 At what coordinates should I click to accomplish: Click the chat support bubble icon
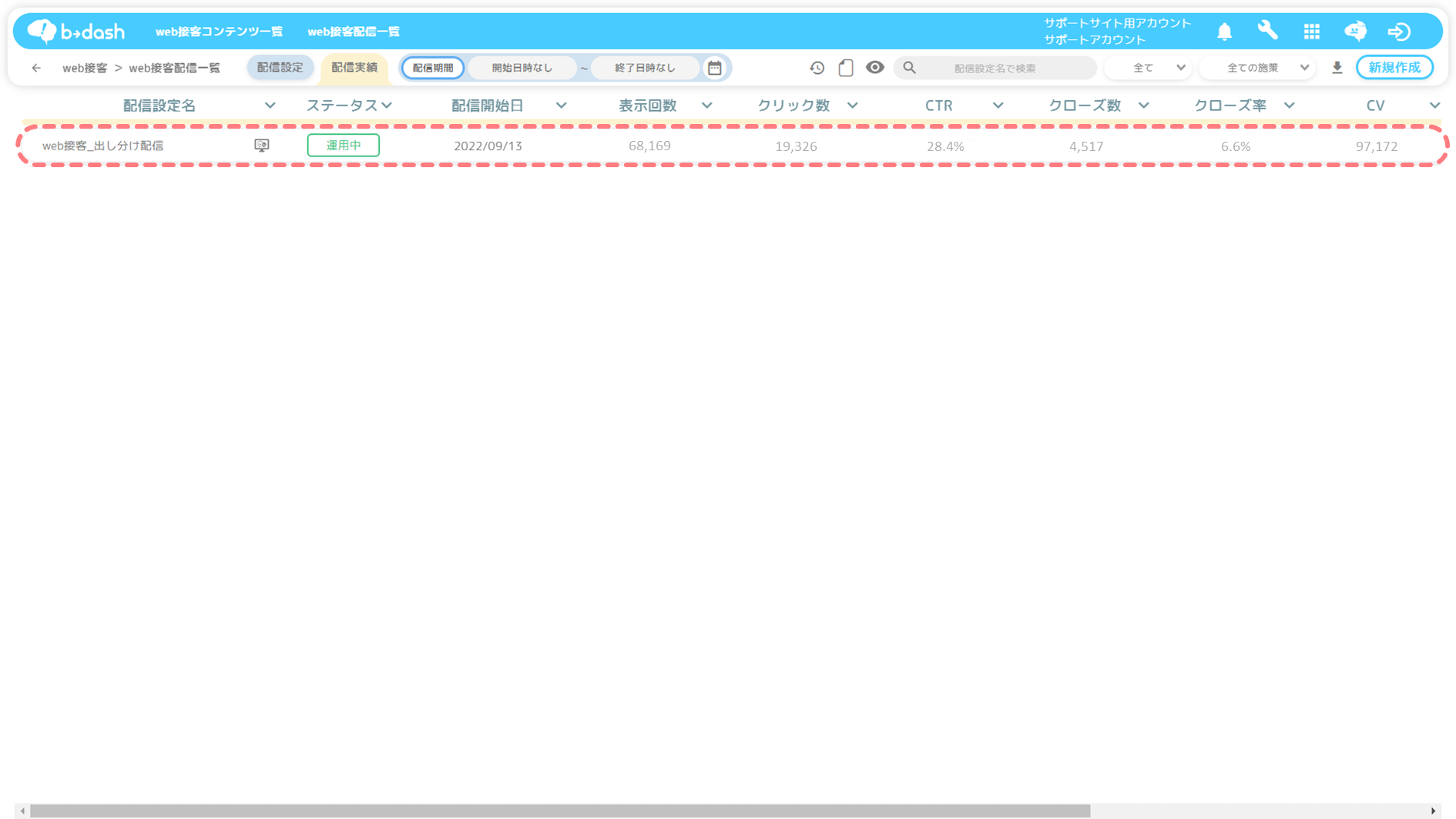(x=1355, y=31)
